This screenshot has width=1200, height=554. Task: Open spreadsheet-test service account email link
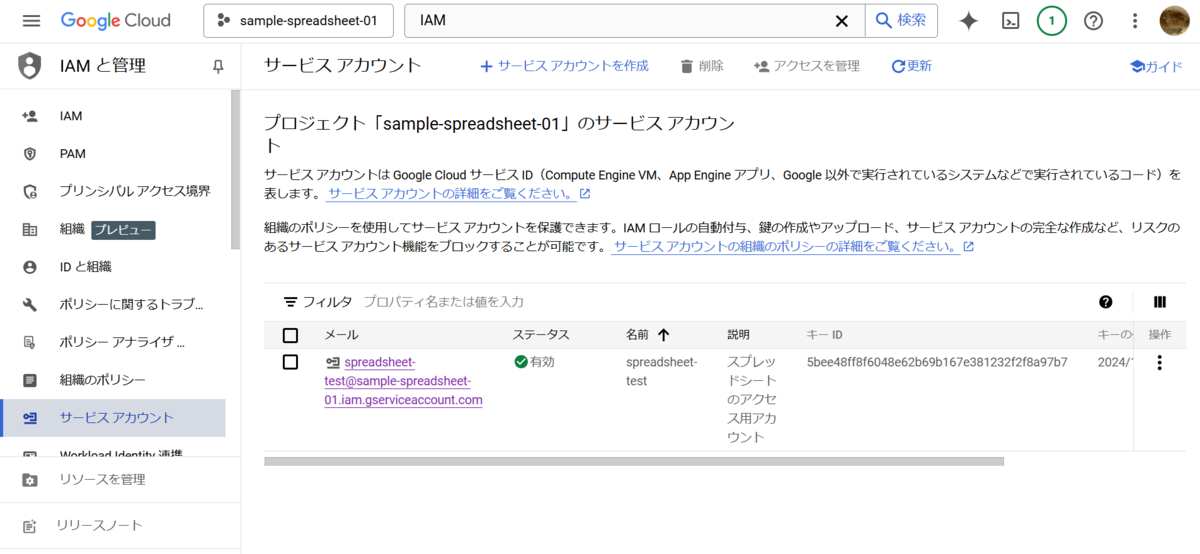[x=404, y=381]
